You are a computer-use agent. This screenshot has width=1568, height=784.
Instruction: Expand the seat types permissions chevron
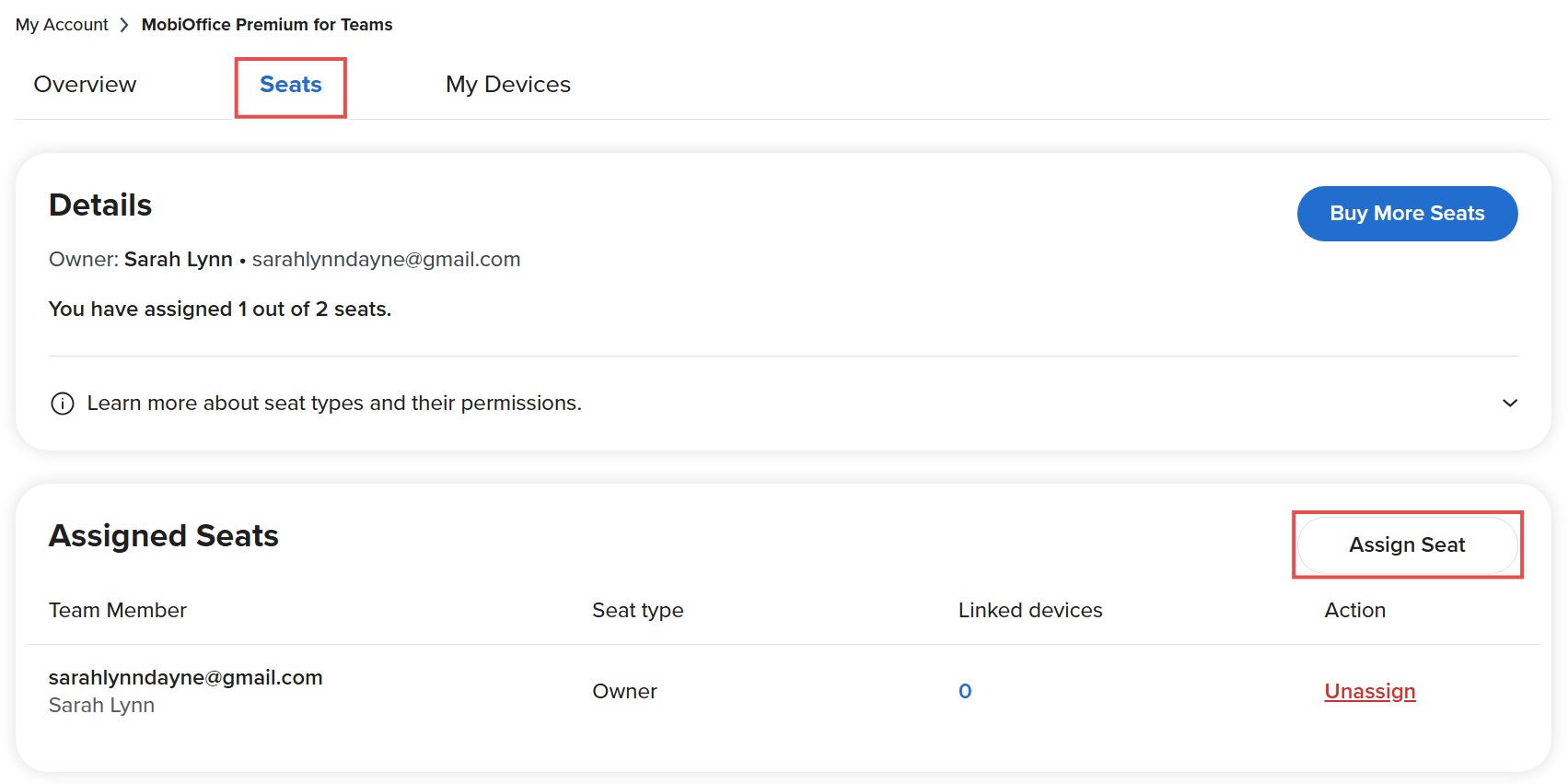1510,403
